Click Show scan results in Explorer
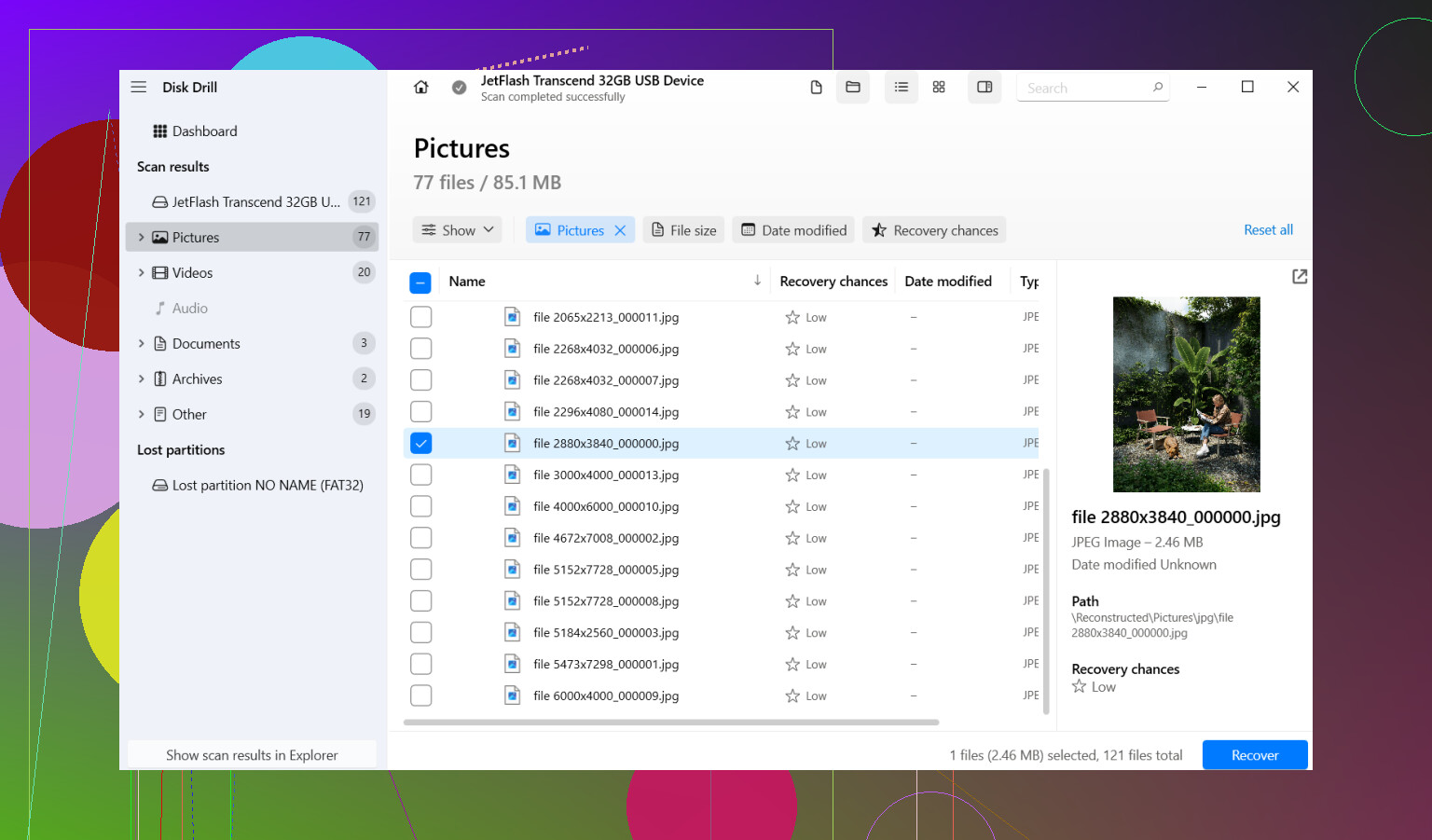 252,755
